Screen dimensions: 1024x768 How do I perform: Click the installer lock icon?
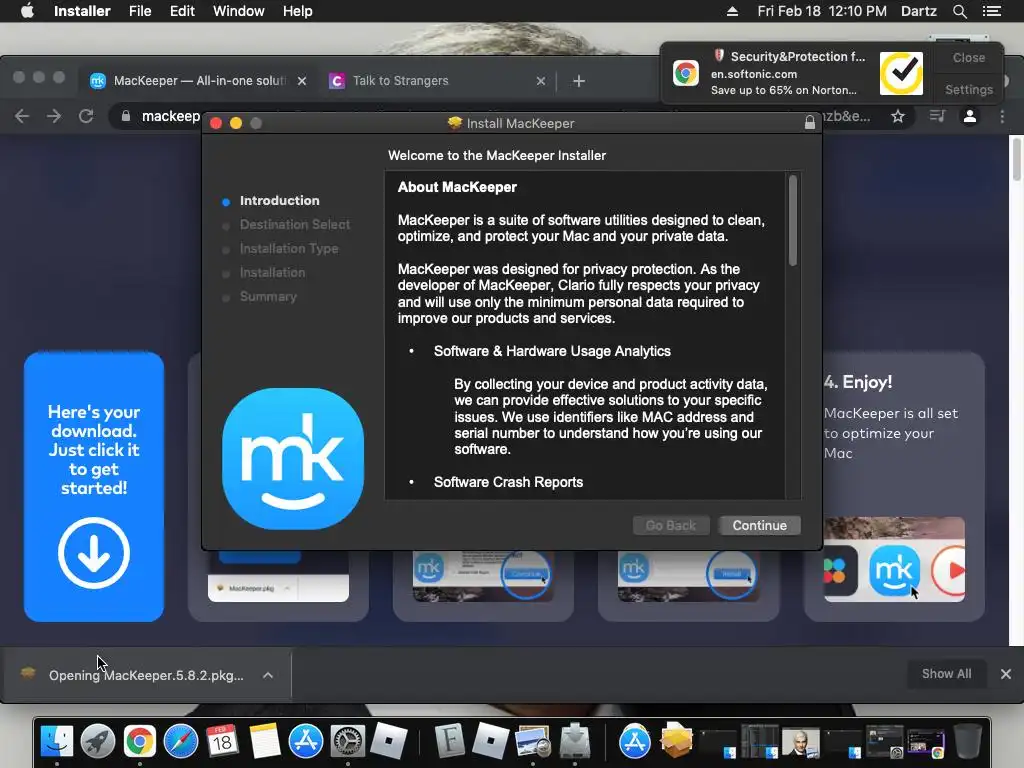coord(810,123)
